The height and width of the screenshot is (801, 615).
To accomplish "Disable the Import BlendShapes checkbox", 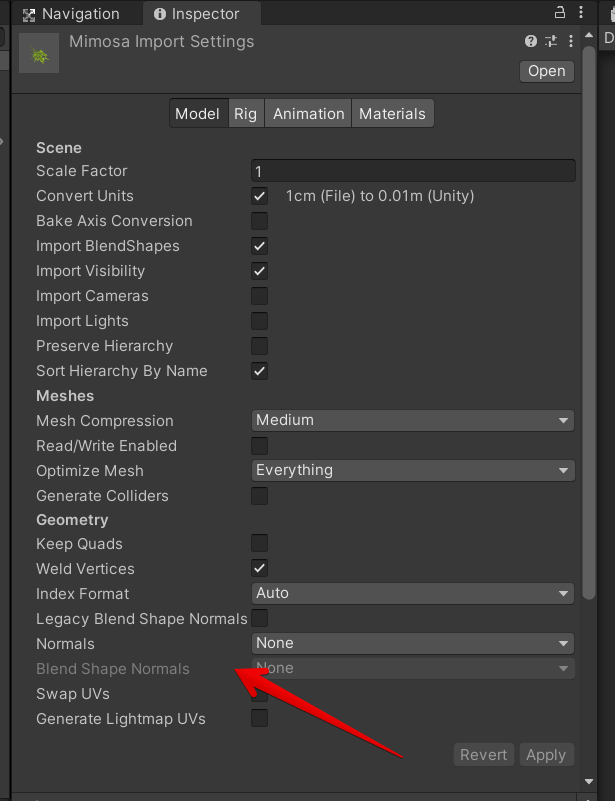I will [x=260, y=246].
